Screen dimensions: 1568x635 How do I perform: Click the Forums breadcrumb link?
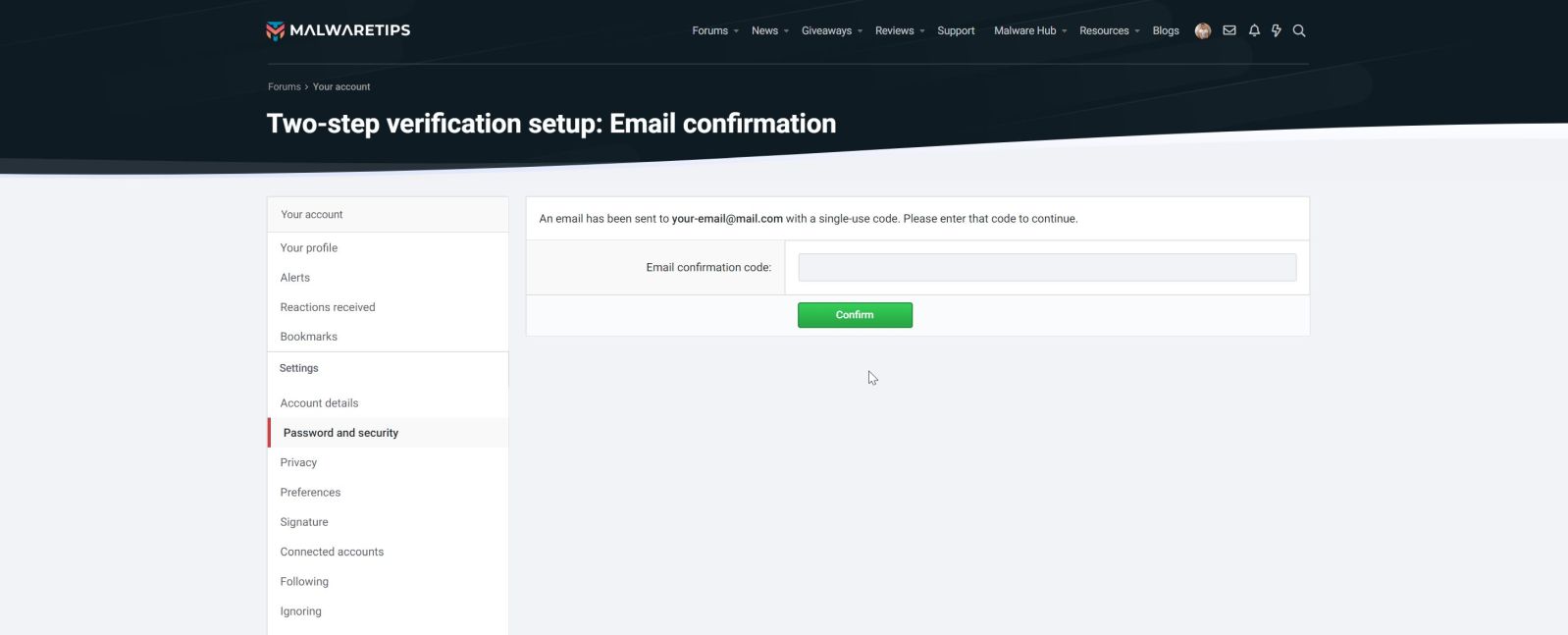[x=285, y=87]
